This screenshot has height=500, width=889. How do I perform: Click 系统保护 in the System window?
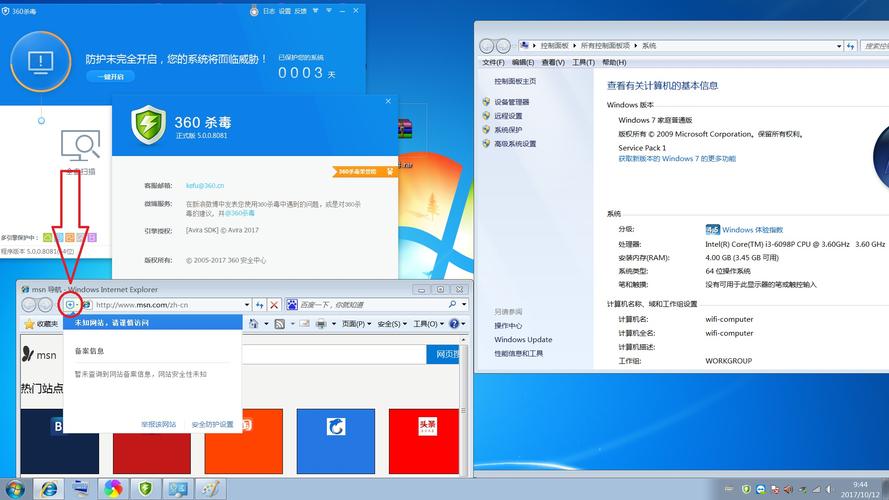pos(508,130)
